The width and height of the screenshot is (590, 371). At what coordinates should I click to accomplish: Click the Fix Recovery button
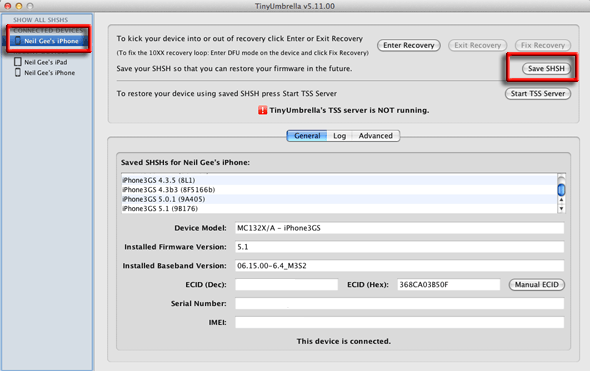pyautogui.click(x=543, y=45)
